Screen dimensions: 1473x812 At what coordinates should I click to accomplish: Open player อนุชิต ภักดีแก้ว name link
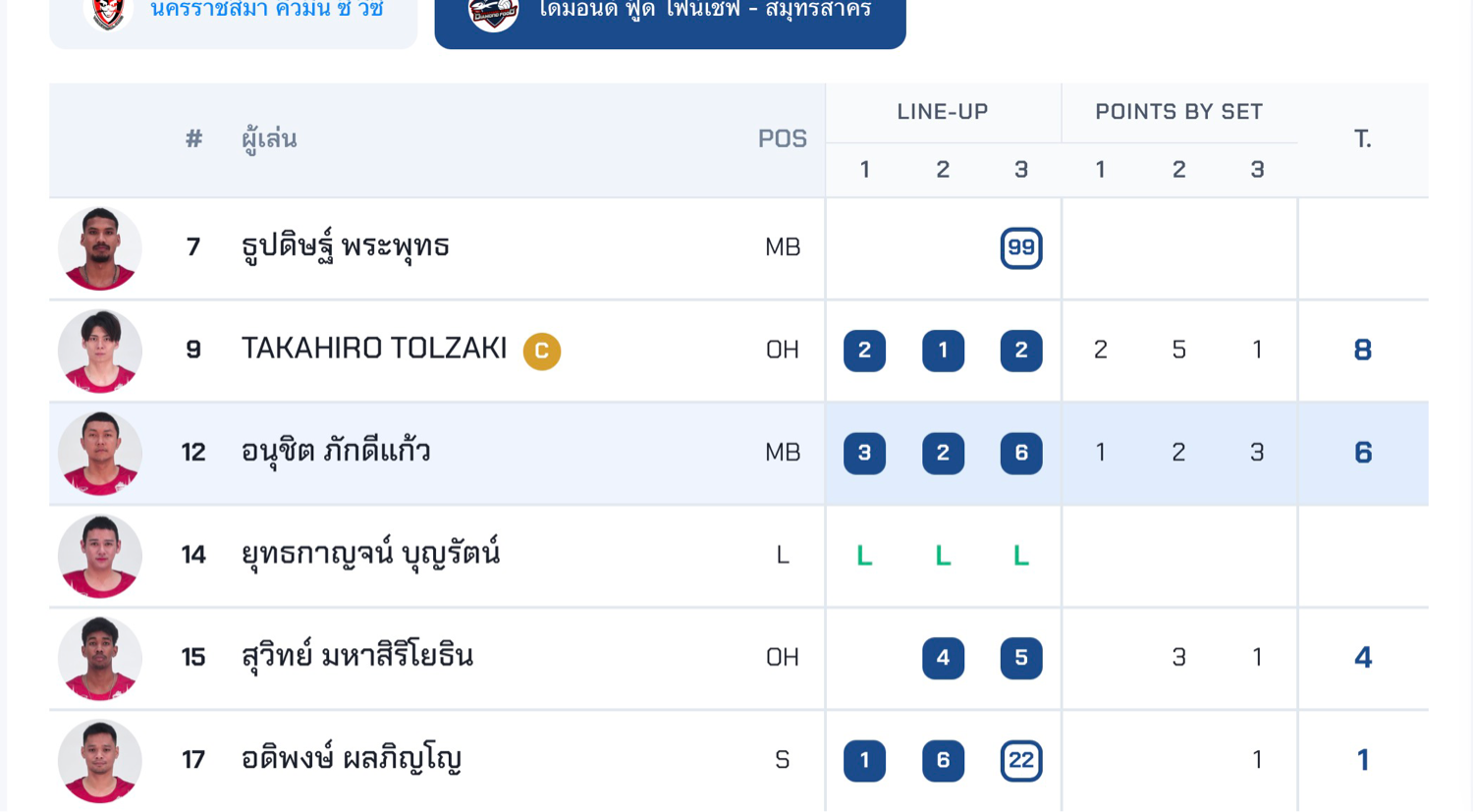(336, 452)
